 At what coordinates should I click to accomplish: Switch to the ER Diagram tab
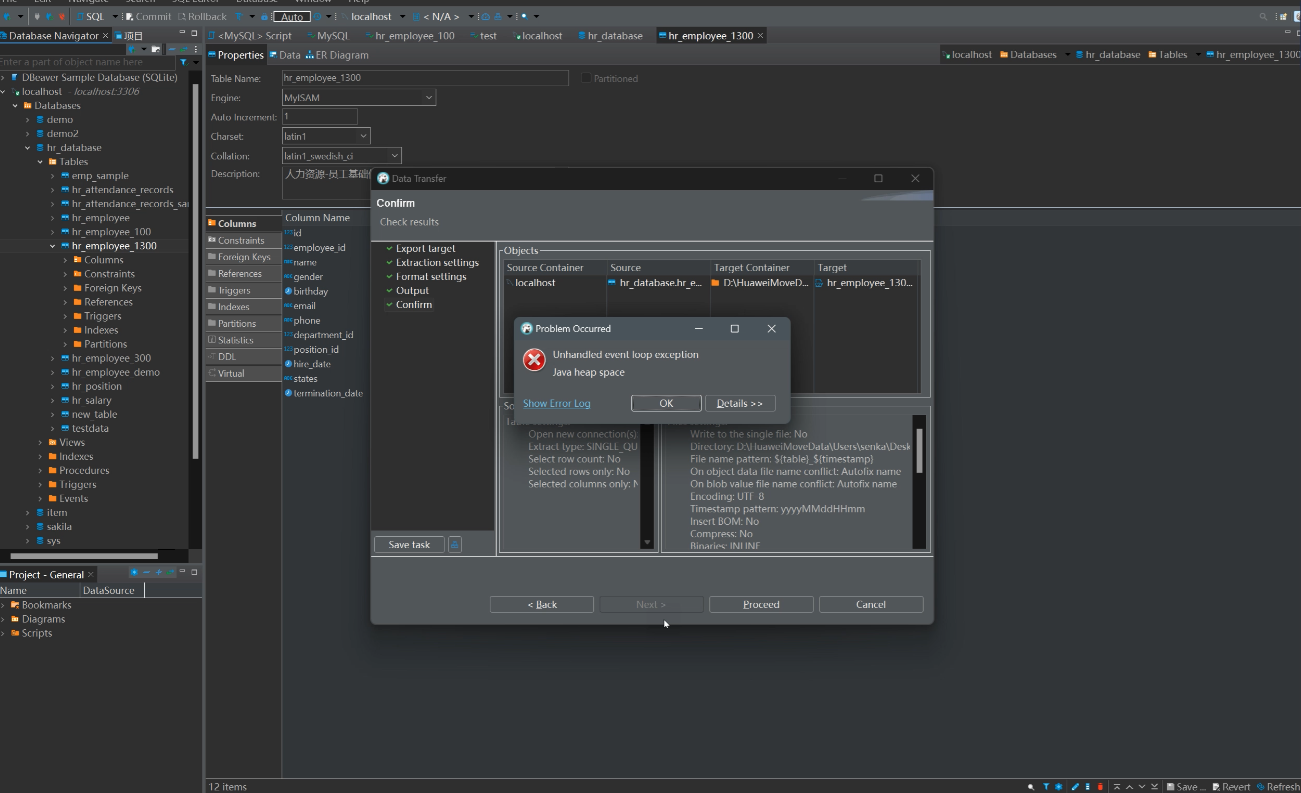coord(337,55)
